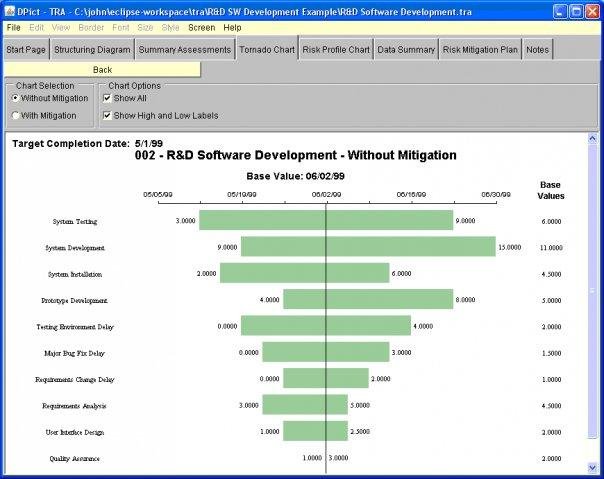
Task: Click the Requirements Change Delay bar
Action: click(326, 378)
